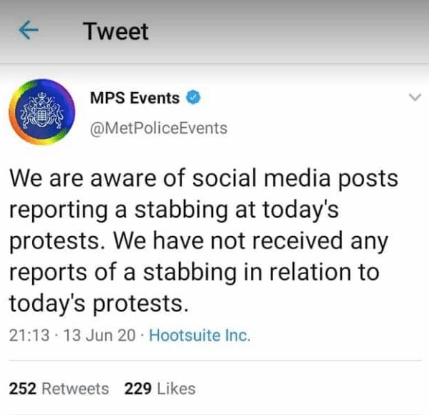This screenshot has width=429, height=415.
Task: Select the Tweet header title
Action: [x=116, y=31]
